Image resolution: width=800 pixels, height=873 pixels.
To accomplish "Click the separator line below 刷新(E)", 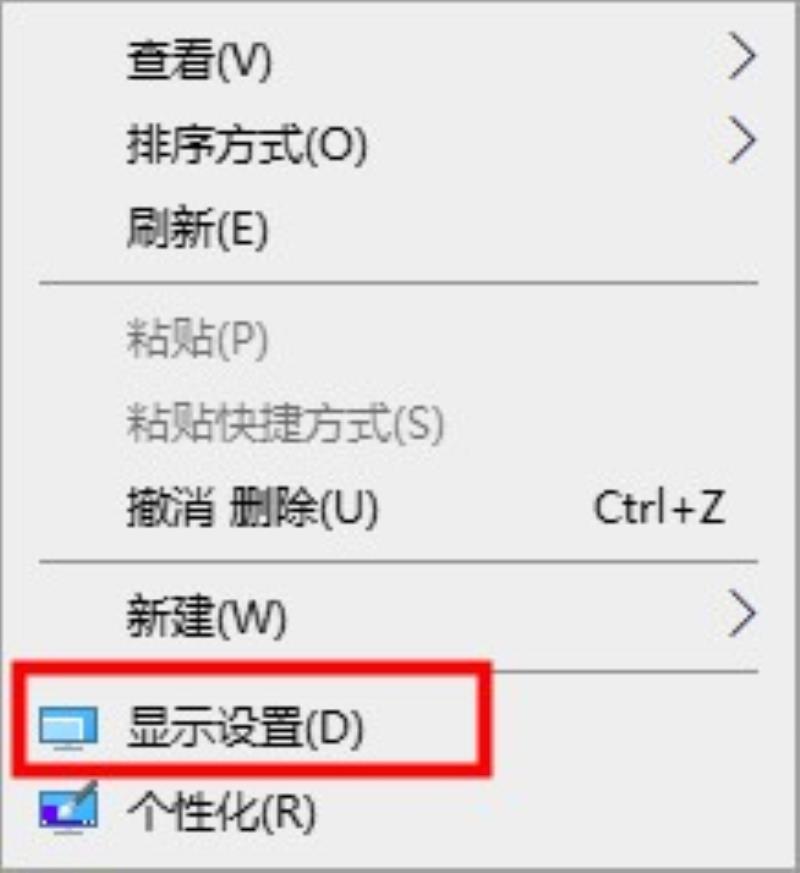I will tap(399, 283).
